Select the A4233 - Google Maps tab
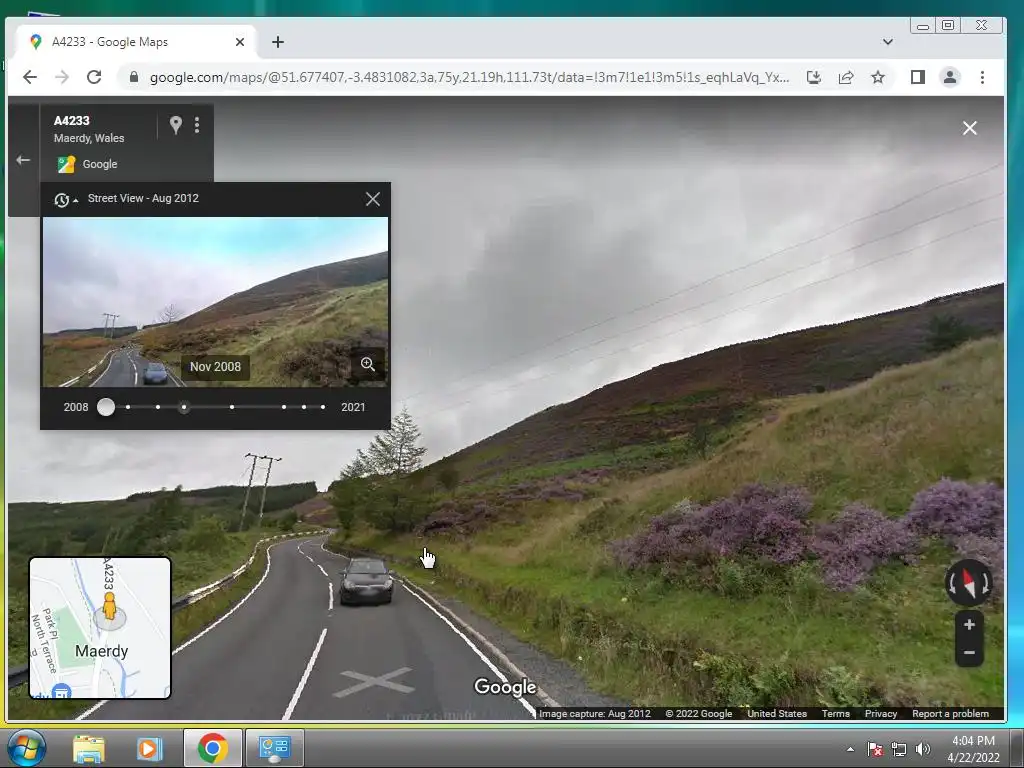 tap(136, 42)
